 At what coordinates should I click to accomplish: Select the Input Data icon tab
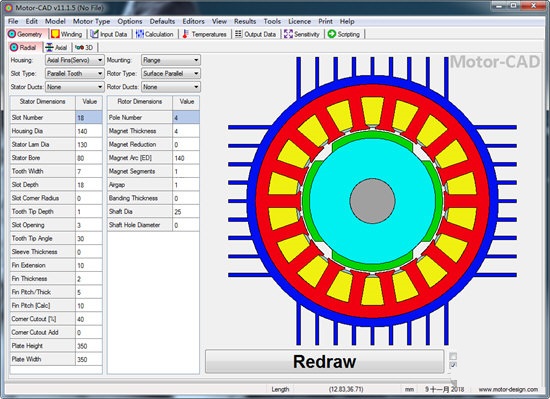point(109,34)
